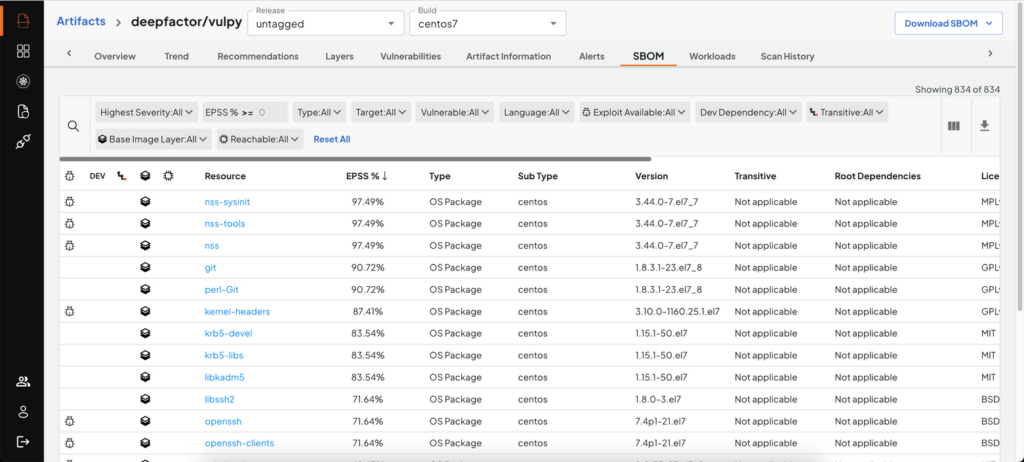
Task: Expand the Vulnerable filter
Action: tap(455, 112)
